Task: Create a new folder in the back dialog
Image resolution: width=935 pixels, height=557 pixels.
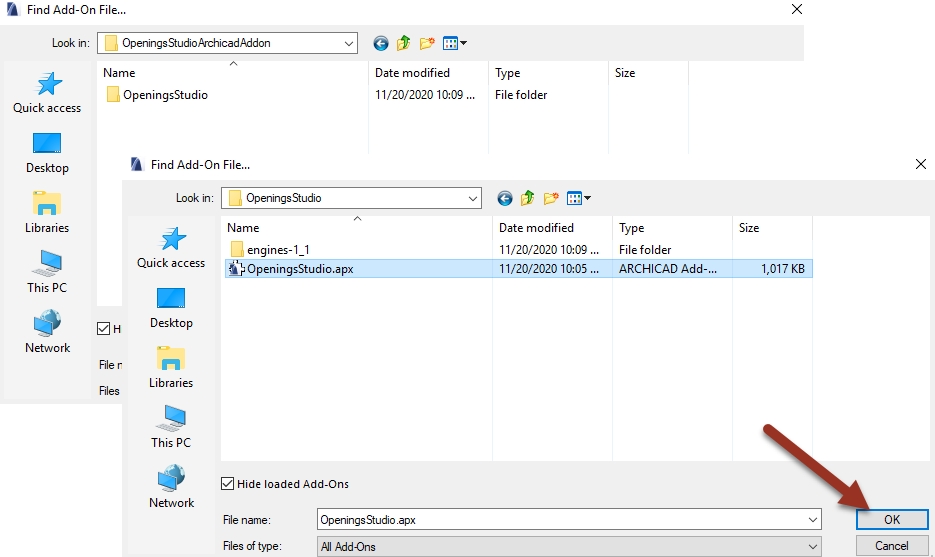Action: 427,43
